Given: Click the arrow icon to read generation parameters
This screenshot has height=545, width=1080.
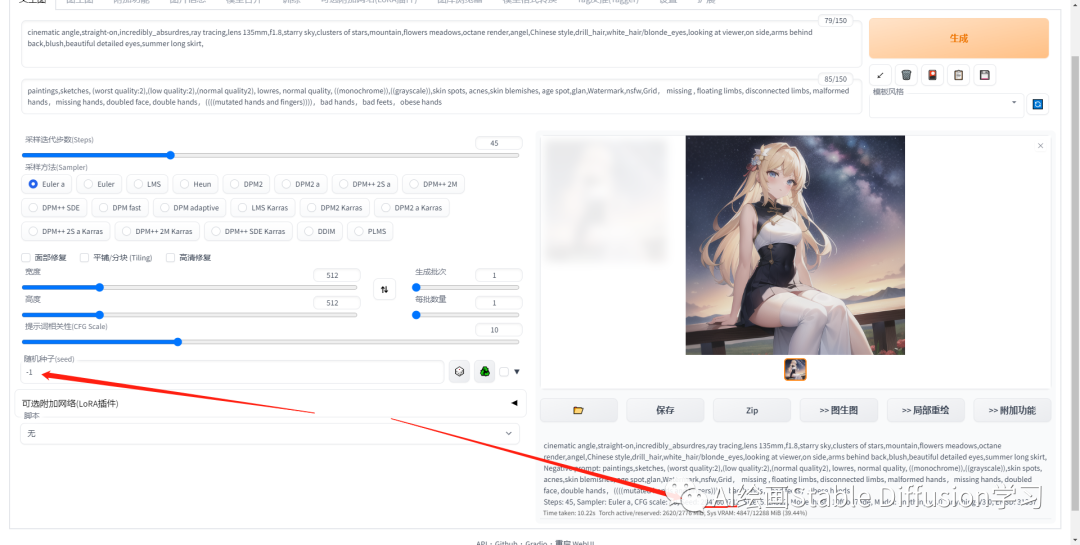Looking at the screenshot, I should (x=880, y=74).
